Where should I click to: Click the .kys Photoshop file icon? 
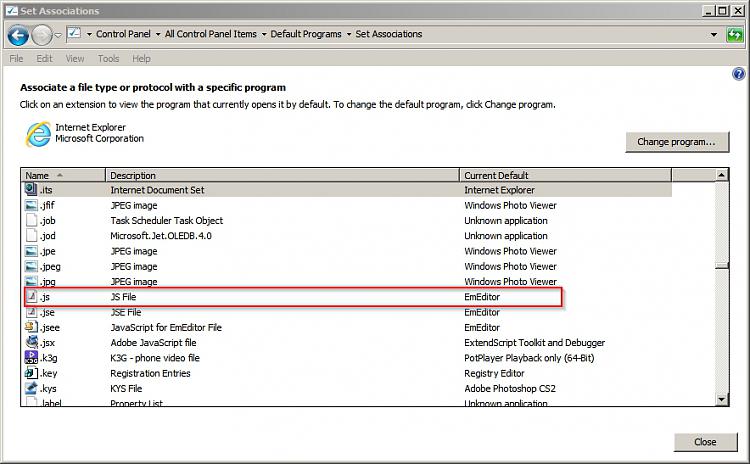coord(31,388)
